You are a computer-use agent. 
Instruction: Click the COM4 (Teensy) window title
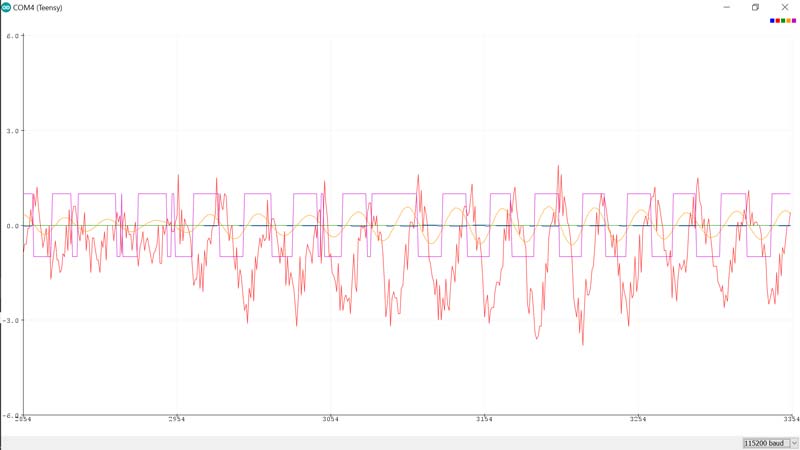click(x=38, y=7)
